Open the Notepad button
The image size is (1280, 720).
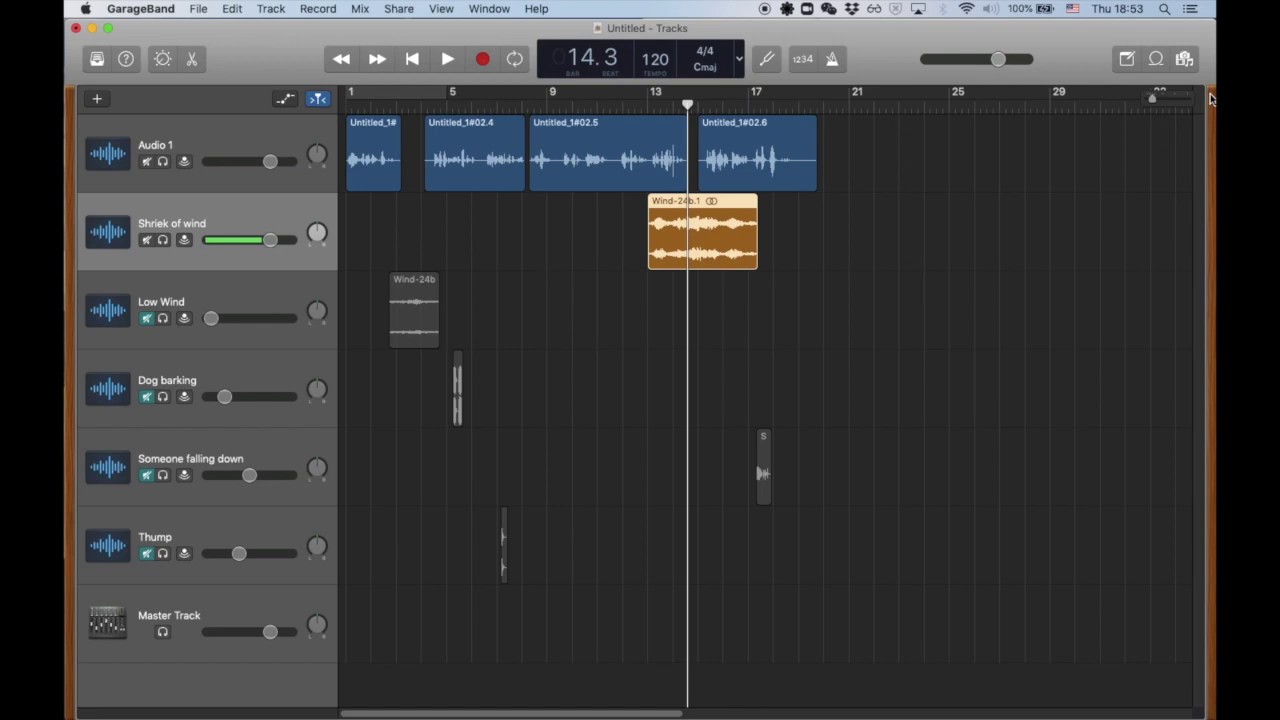pyautogui.click(x=1127, y=59)
